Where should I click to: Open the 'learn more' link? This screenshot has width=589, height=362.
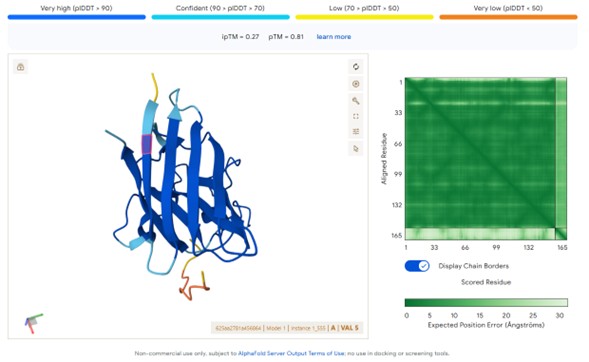[334, 37]
